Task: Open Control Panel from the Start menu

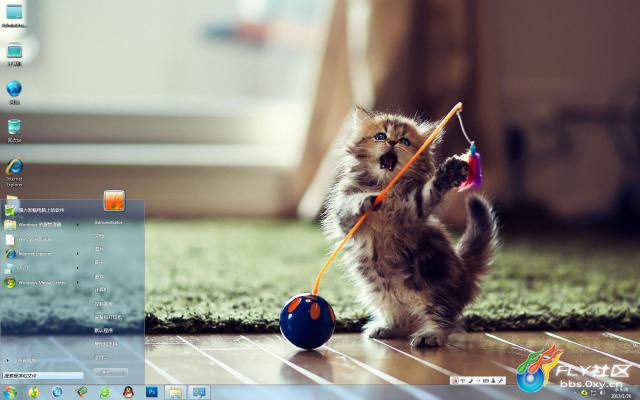Action: click(104, 304)
